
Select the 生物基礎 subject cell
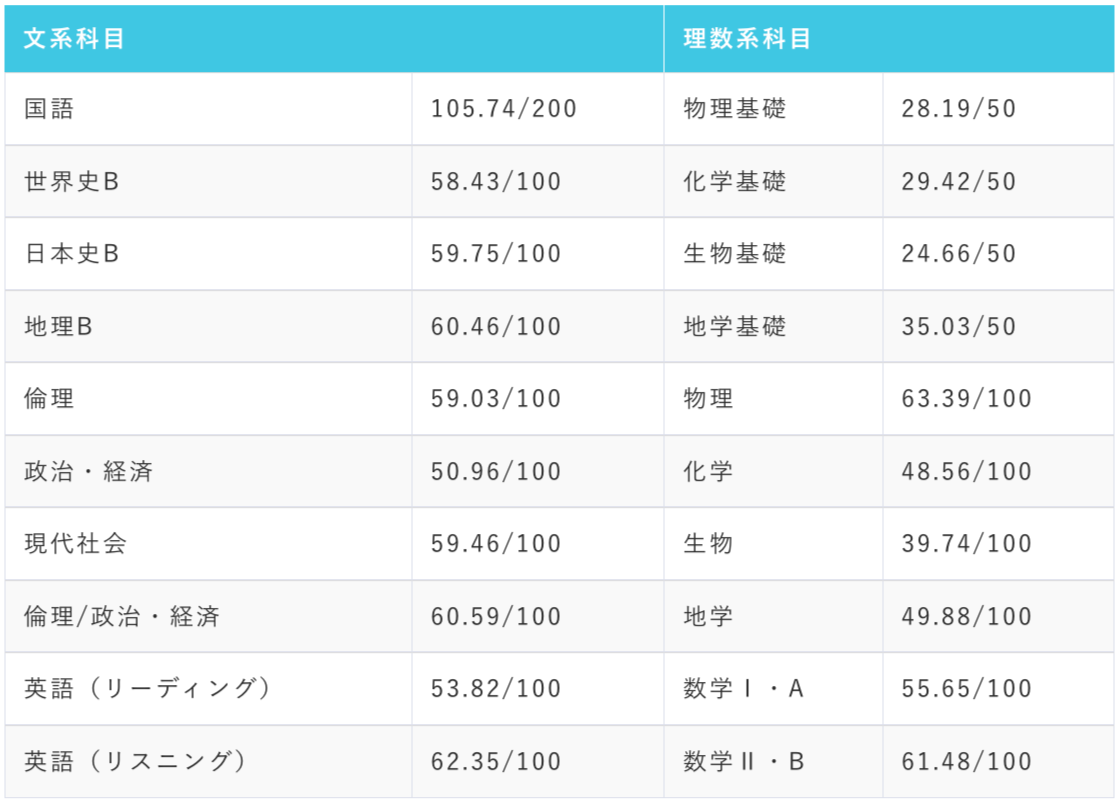[x=735, y=254]
